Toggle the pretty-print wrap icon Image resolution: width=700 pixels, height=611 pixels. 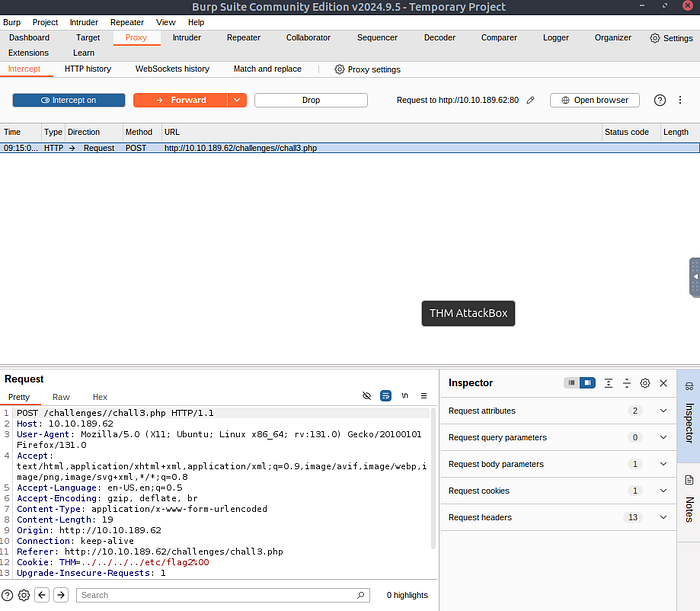pyautogui.click(x=386, y=395)
